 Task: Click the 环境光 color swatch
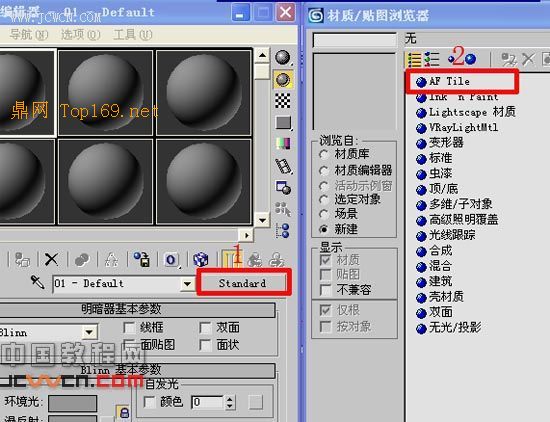pos(72,403)
